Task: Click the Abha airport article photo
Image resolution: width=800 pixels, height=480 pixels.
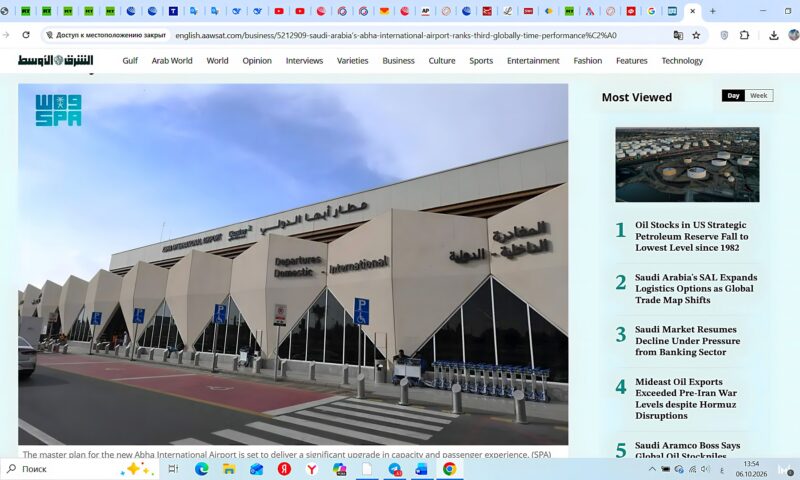Action: click(x=293, y=264)
